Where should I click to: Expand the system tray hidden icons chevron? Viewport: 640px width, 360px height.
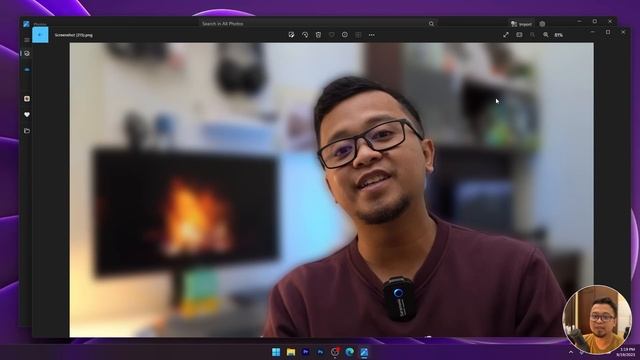pos(571,352)
